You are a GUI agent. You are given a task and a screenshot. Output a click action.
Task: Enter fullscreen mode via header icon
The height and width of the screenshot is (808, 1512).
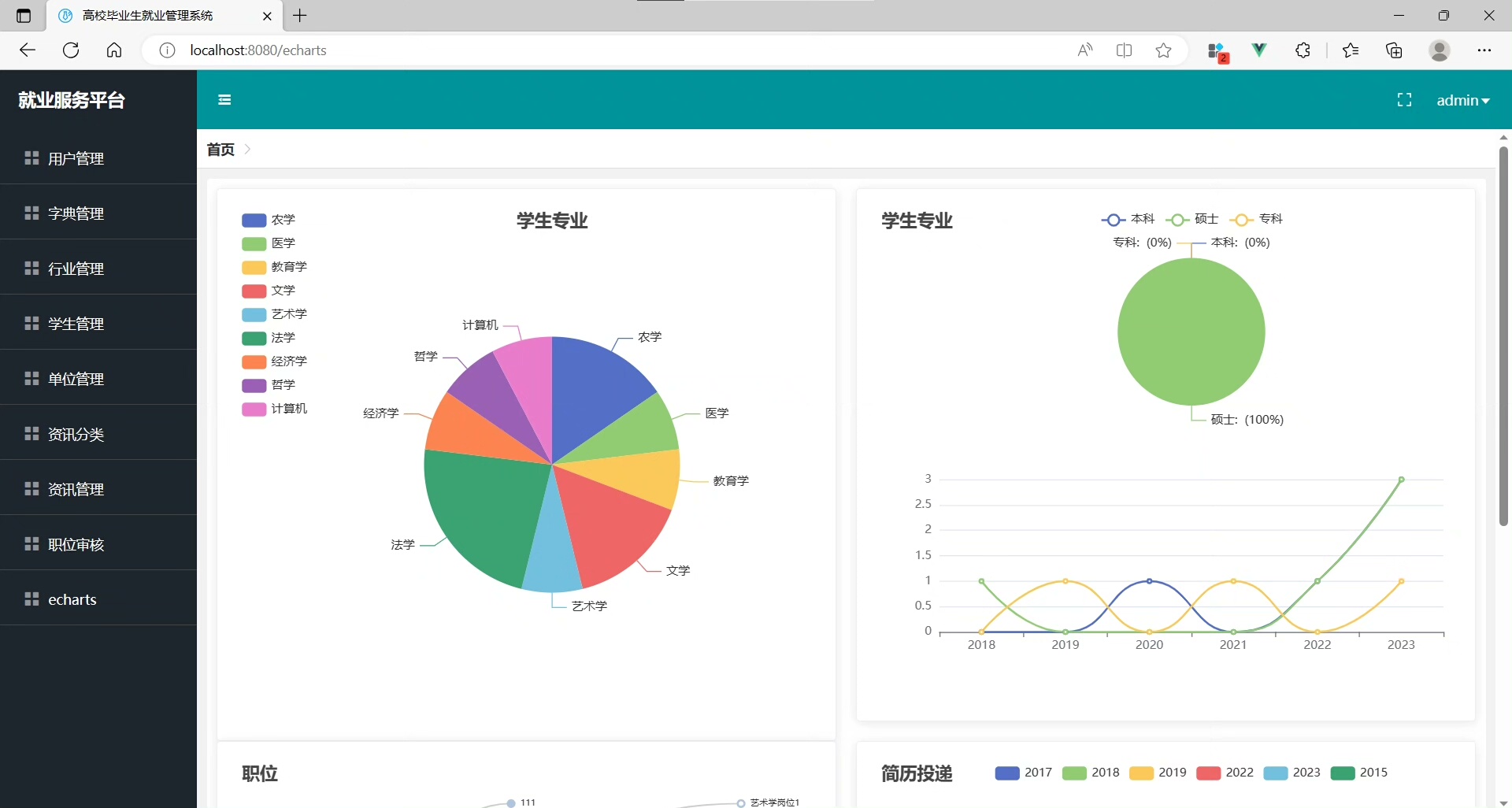(1404, 100)
